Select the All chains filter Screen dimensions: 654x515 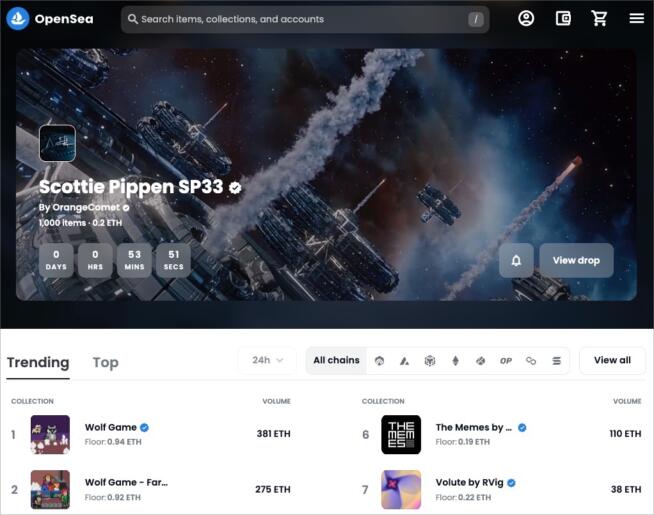pyautogui.click(x=336, y=361)
